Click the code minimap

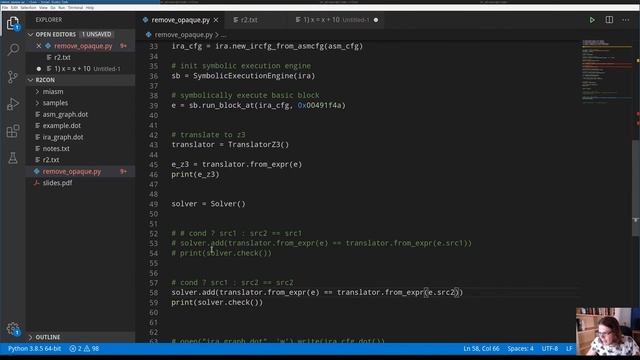pos(607,71)
